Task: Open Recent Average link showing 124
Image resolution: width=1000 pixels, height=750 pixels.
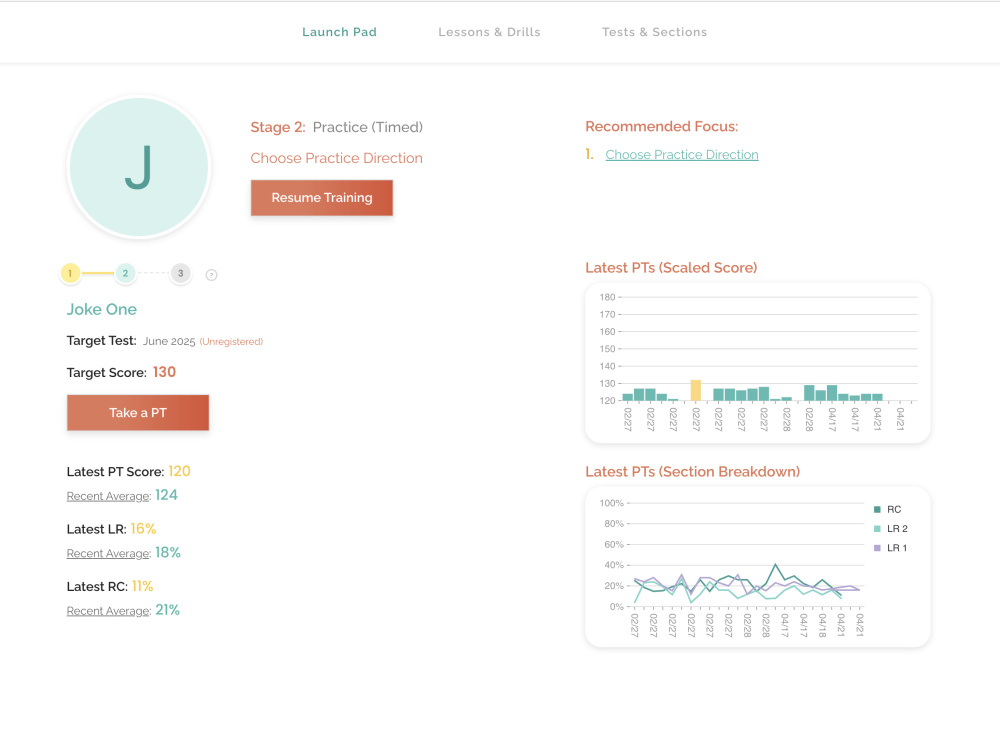Action: point(108,496)
